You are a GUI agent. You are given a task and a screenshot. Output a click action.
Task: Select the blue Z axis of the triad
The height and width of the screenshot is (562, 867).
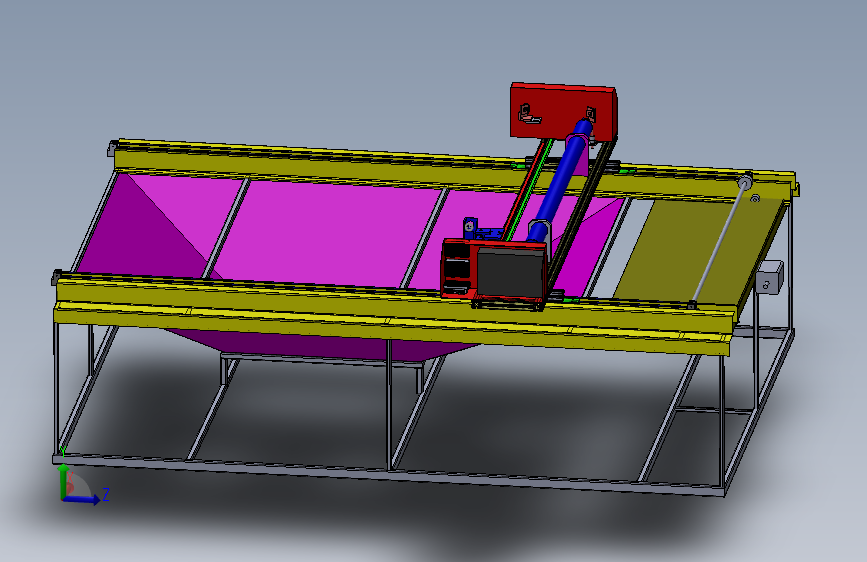(81, 499)
